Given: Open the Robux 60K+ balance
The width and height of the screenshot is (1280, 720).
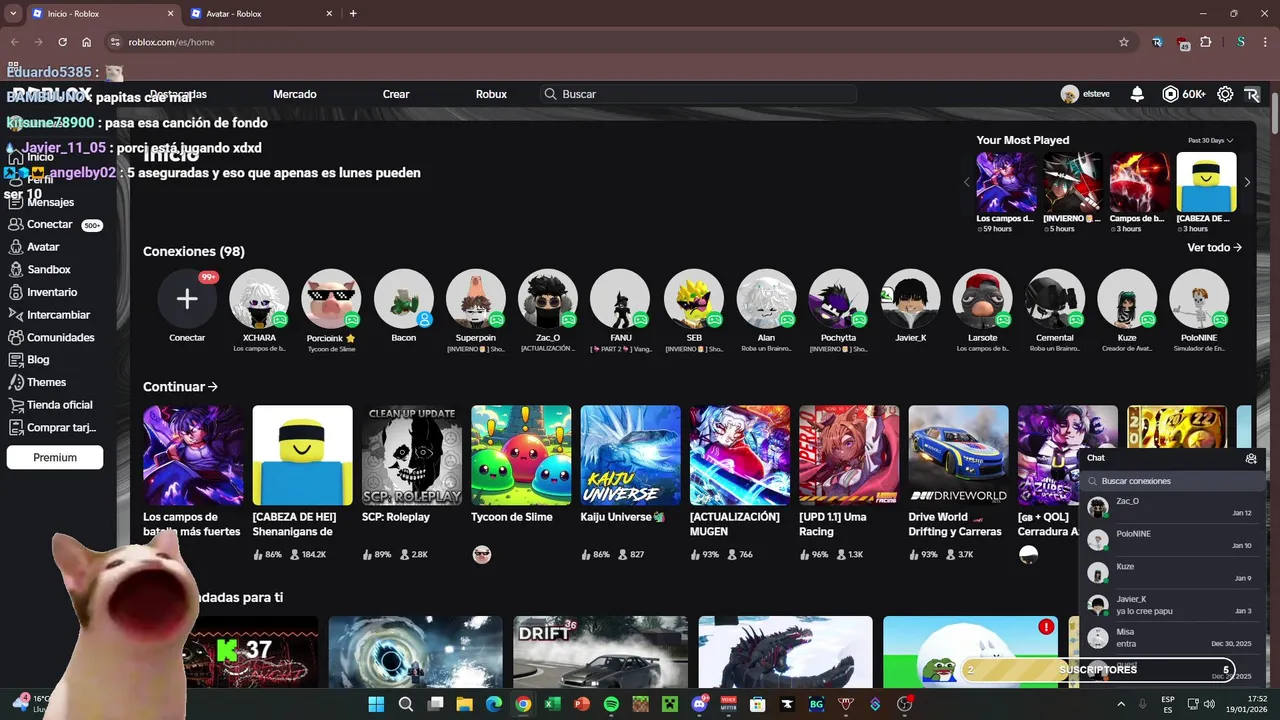Looking at the screenshot, I should [1184, 94].
